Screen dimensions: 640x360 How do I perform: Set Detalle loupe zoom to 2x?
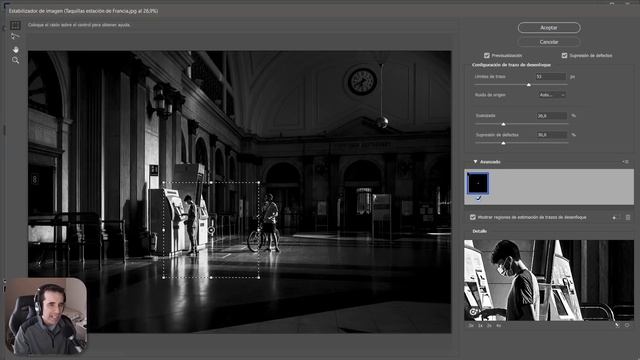click(x=489, y=326)
